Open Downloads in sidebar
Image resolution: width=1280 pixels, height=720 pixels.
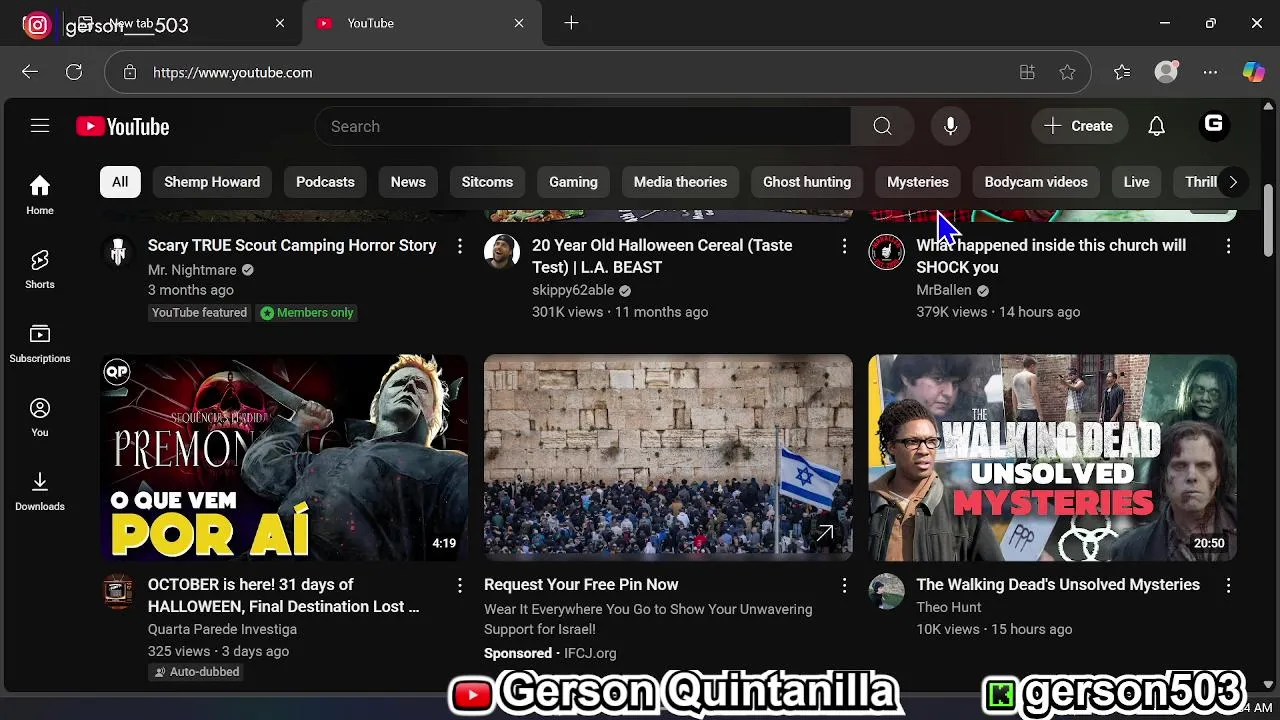(x=40, y=491)
